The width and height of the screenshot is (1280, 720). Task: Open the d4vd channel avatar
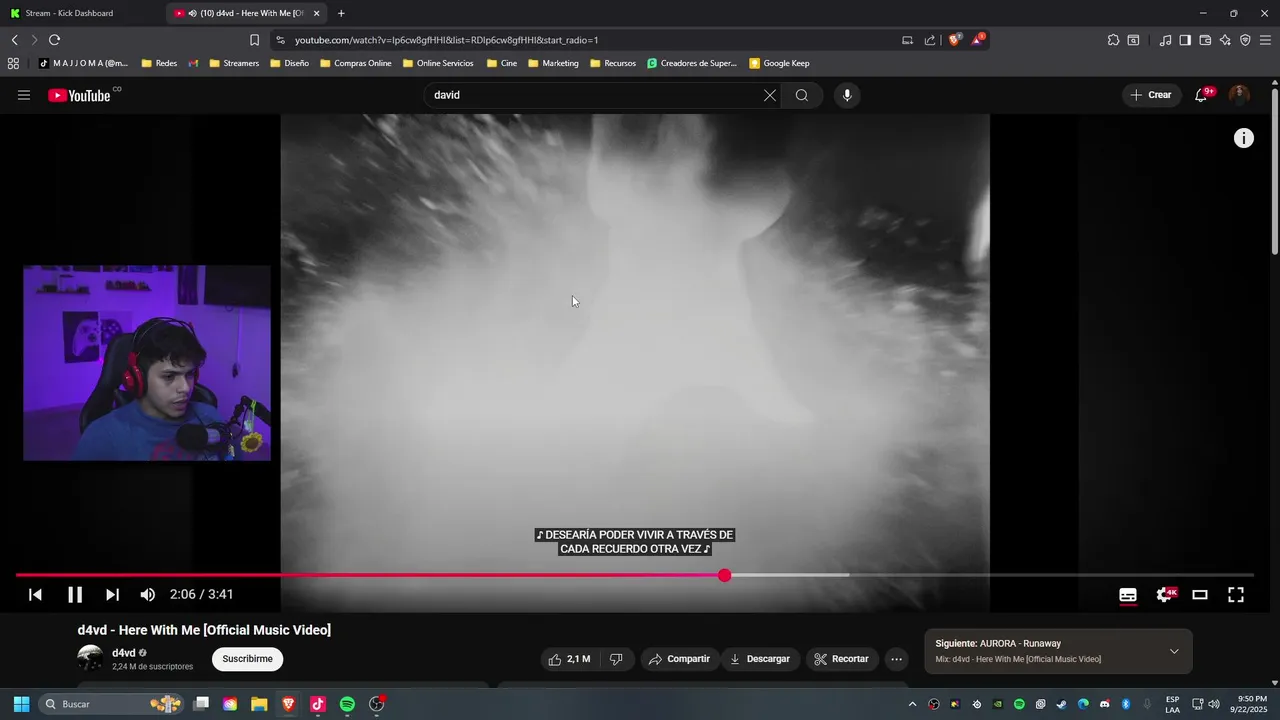pos(90,658)
